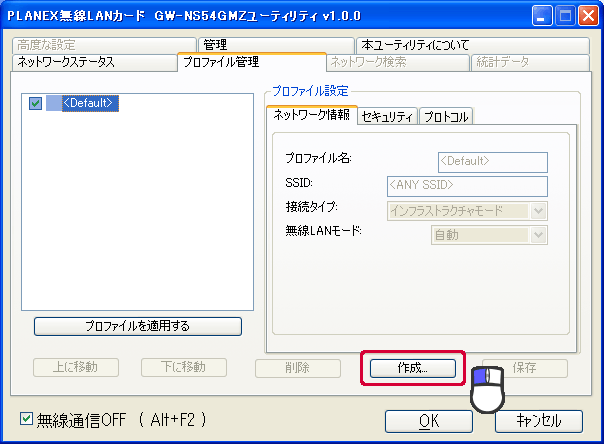
Task: Click the 作成... button
Action: 413,368
